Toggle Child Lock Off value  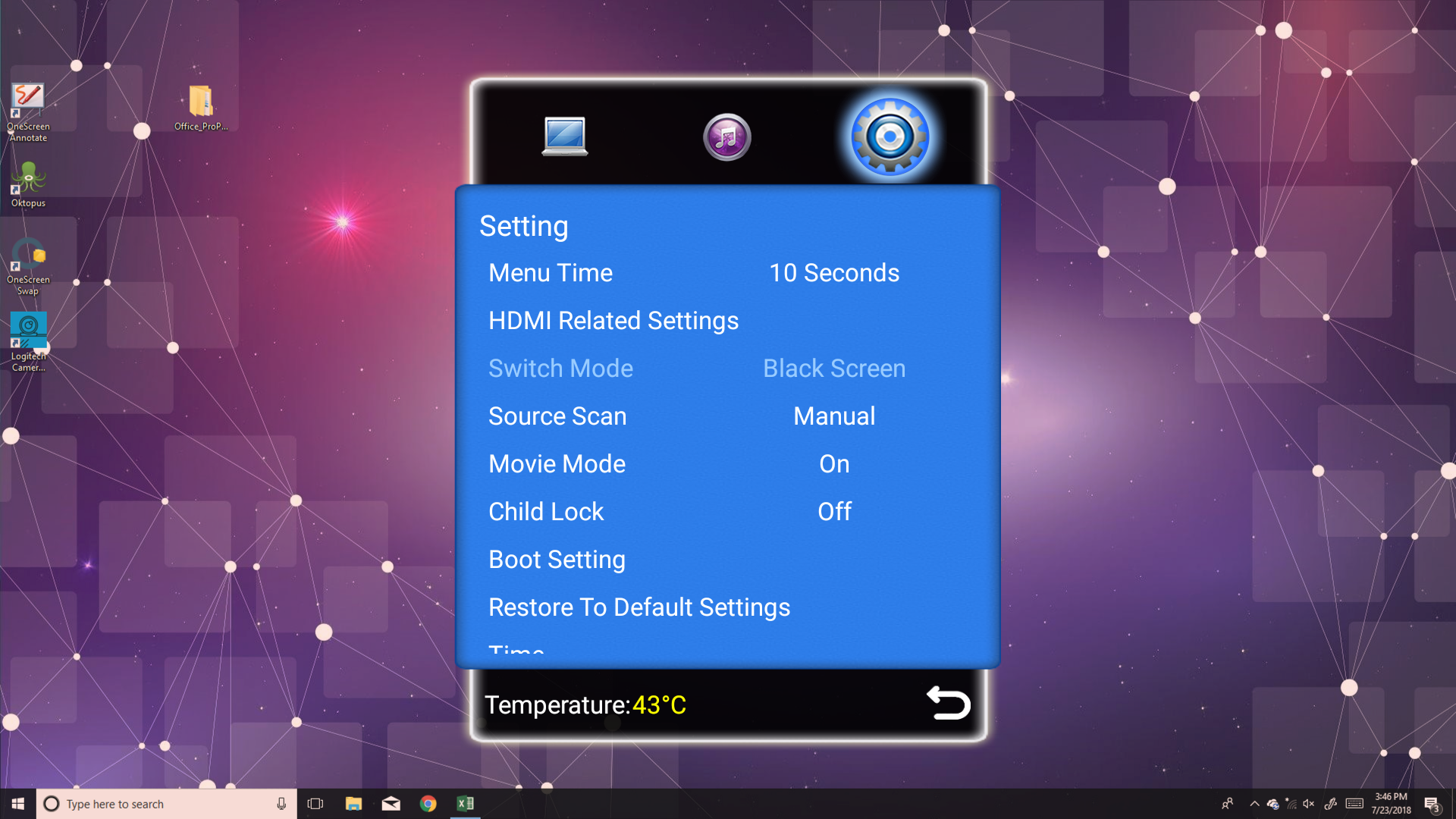834,512
